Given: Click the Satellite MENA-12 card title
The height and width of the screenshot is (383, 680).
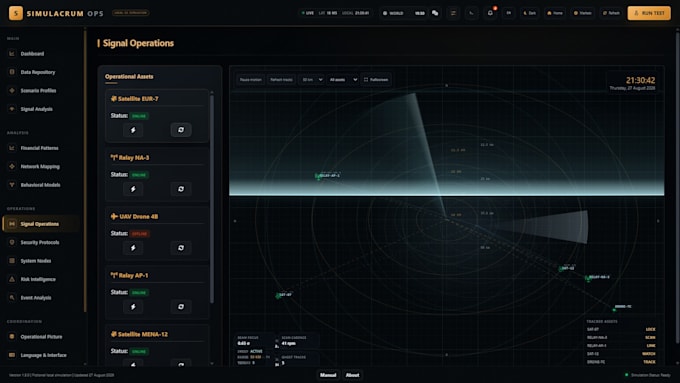Looking at the screenshot, I should point(143,334).
